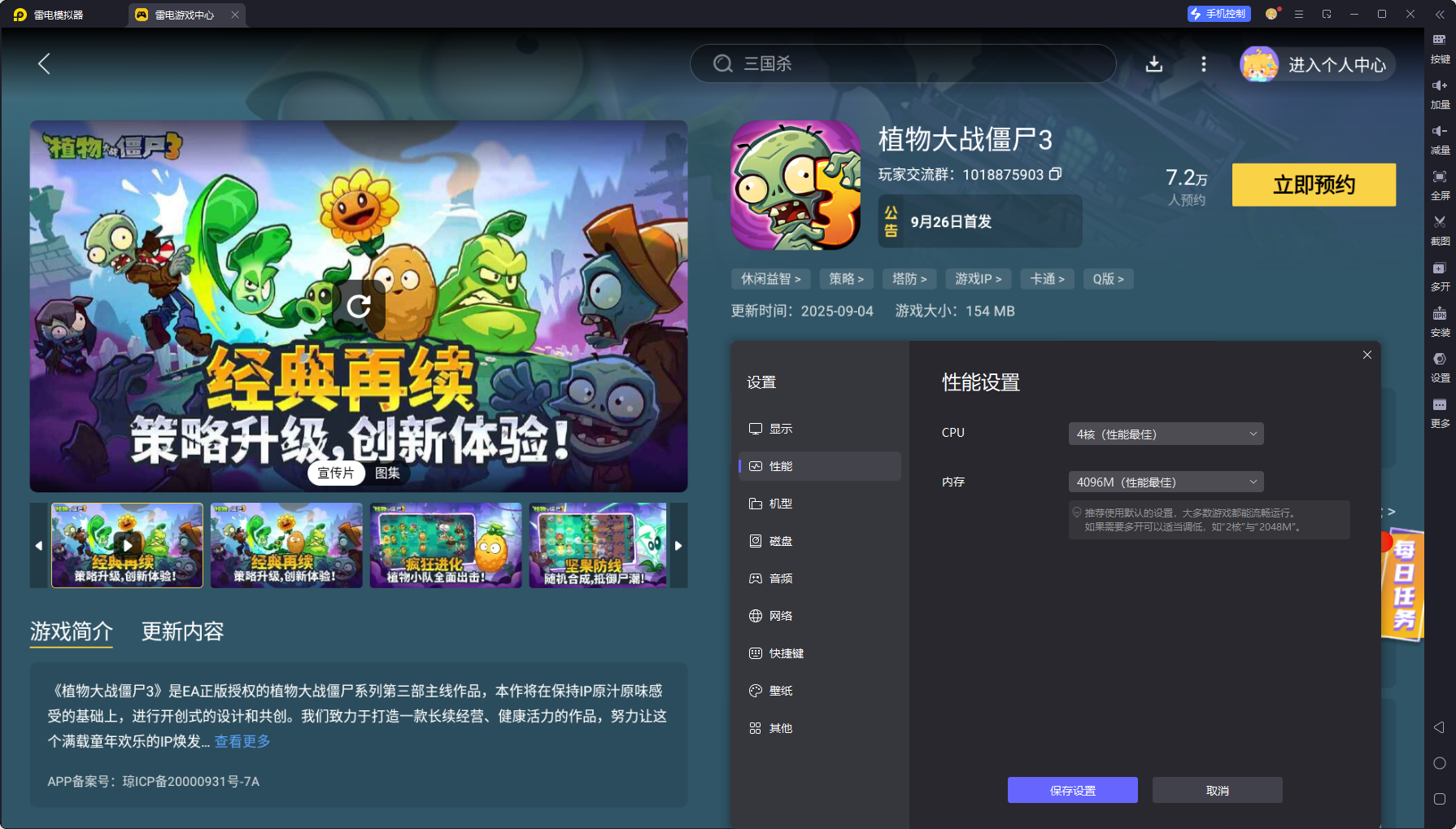Click 查看更多 link in description
This screenshot has height=829, width=1456.
[242, 741]
